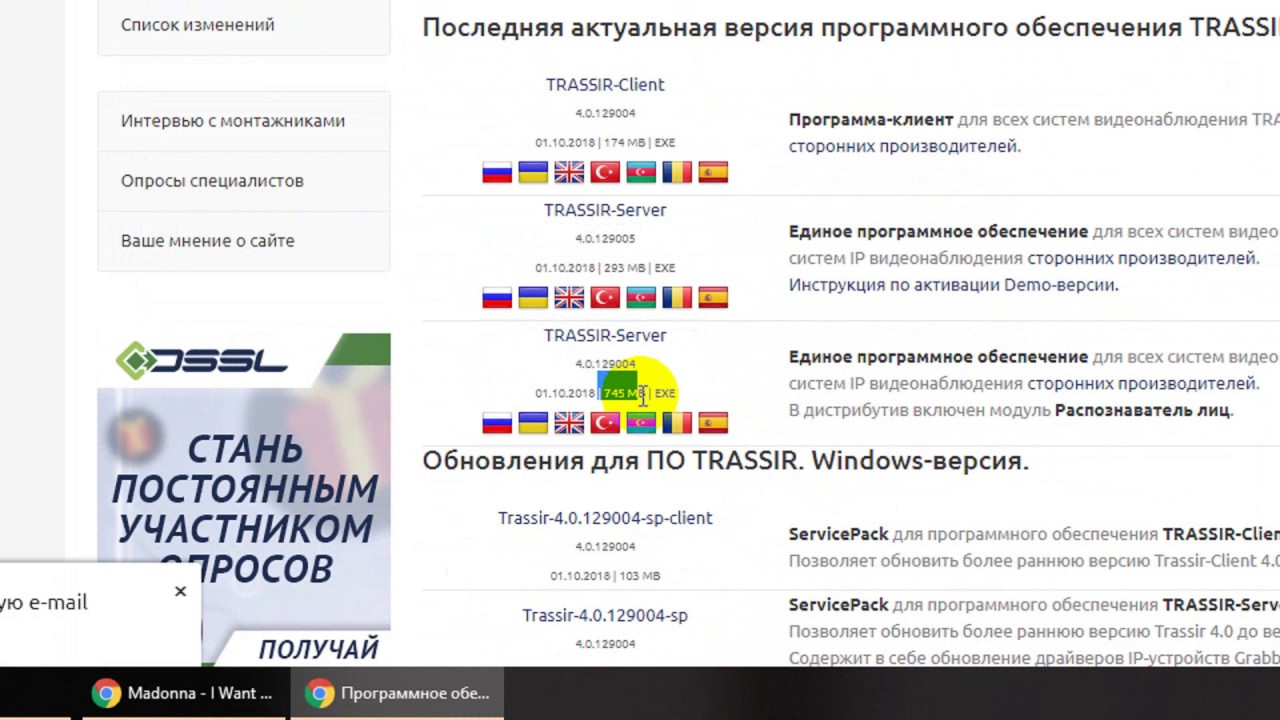Image resolution: width=1280 pixels, height=720 pixels.
Task: Open the TRASSIR-Client download link
Action: pyautogui.click(x=605, y=85)
